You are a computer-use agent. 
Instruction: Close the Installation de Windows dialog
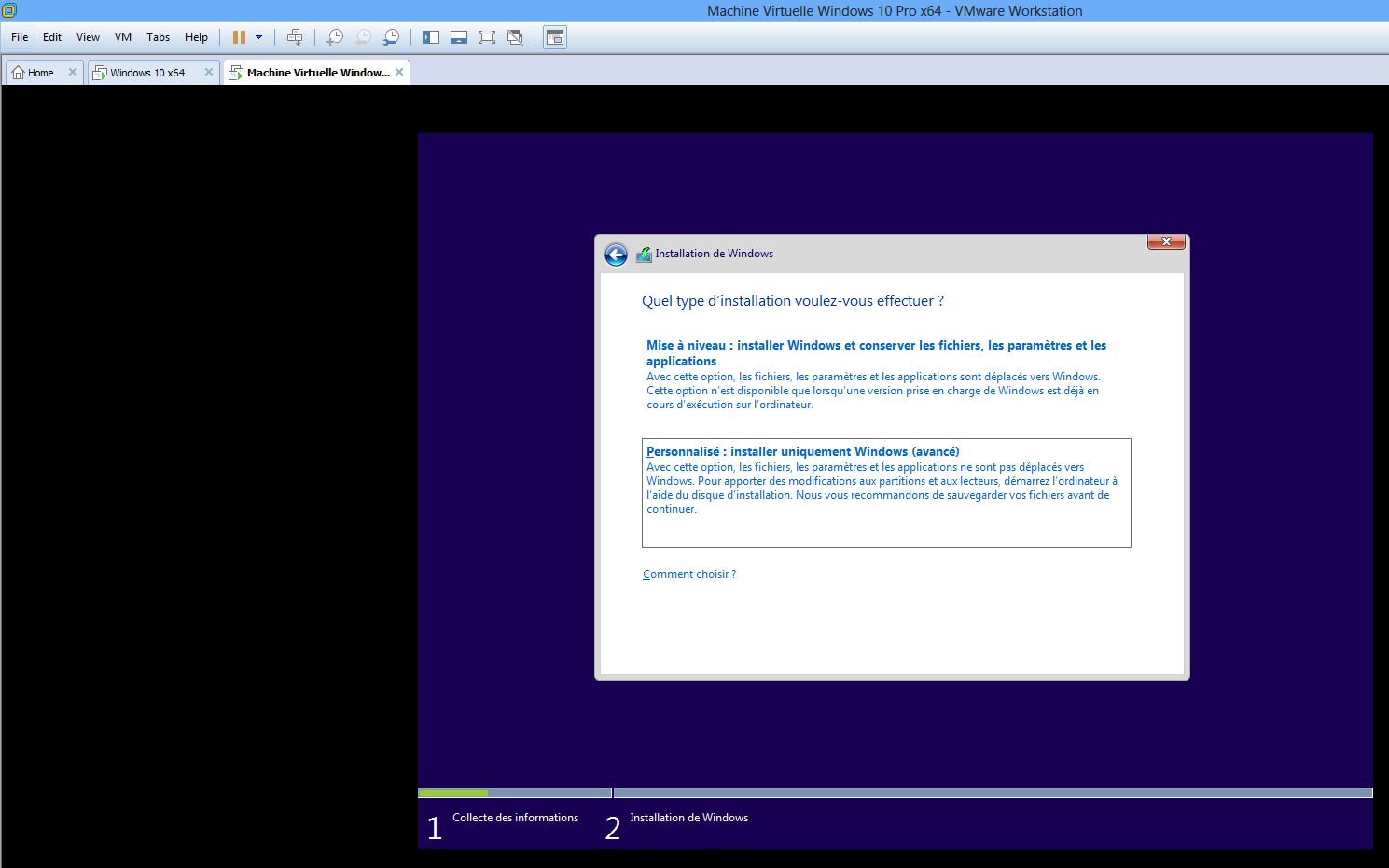[x=1166, y=241]
